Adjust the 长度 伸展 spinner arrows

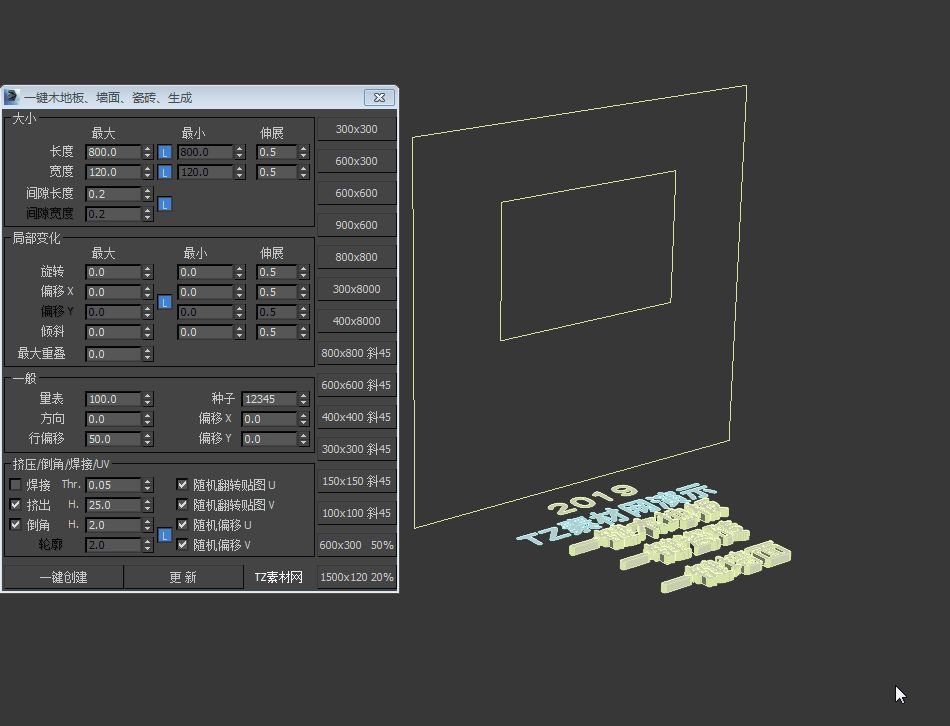pos(304,152)
